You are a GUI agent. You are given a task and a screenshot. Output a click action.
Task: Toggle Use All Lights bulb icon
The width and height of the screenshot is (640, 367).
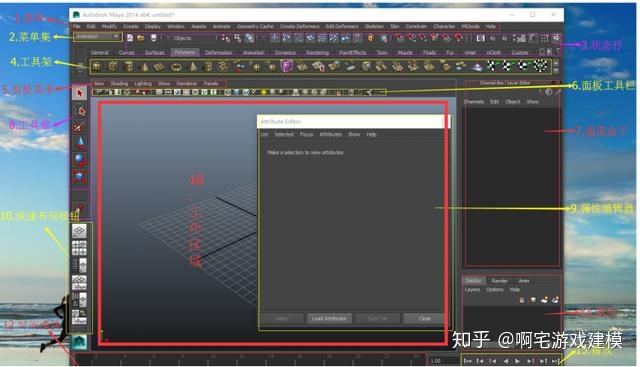click(264, 92)
